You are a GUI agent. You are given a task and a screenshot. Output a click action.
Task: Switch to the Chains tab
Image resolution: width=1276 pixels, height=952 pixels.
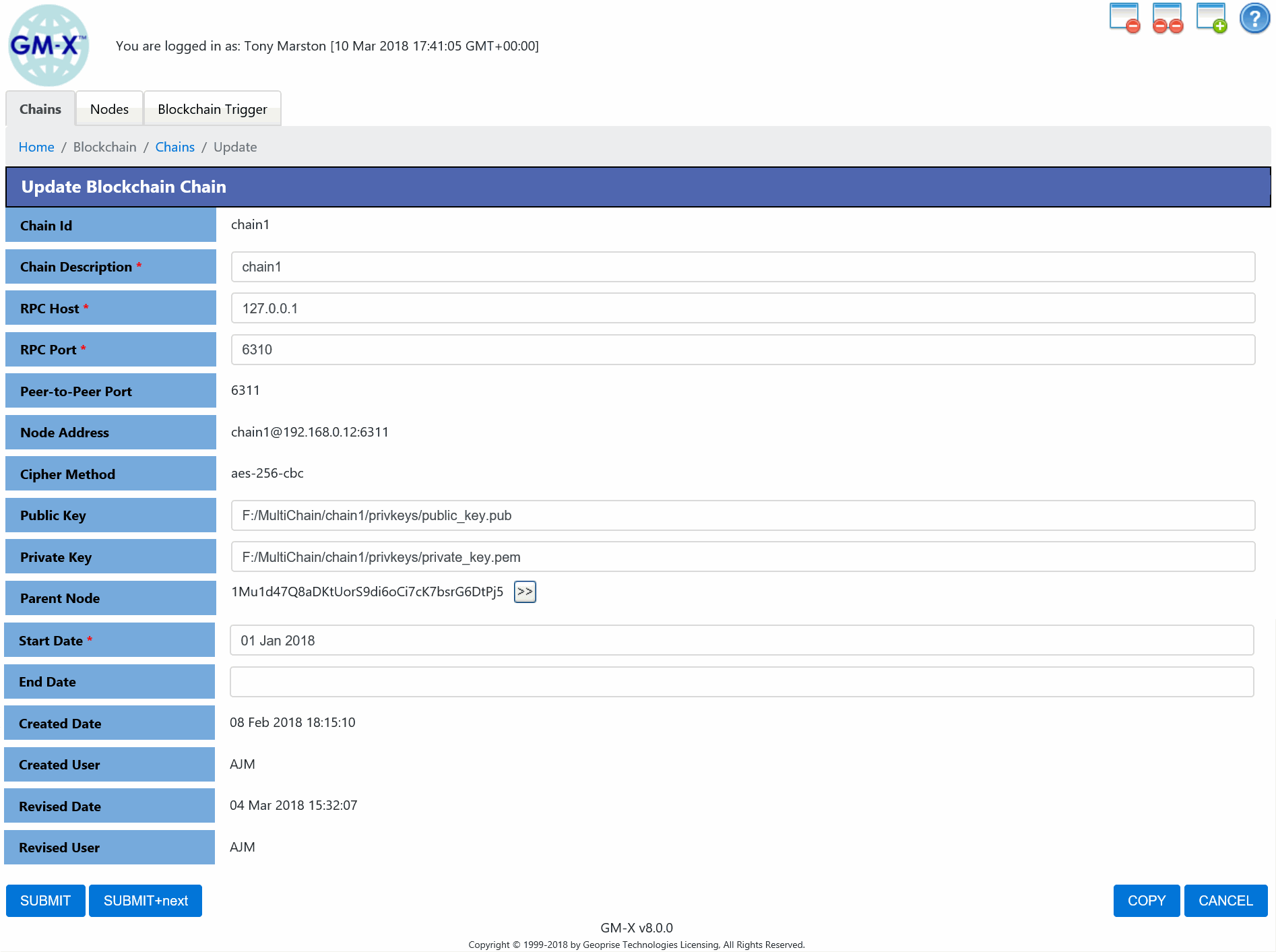tap(40, 108)
